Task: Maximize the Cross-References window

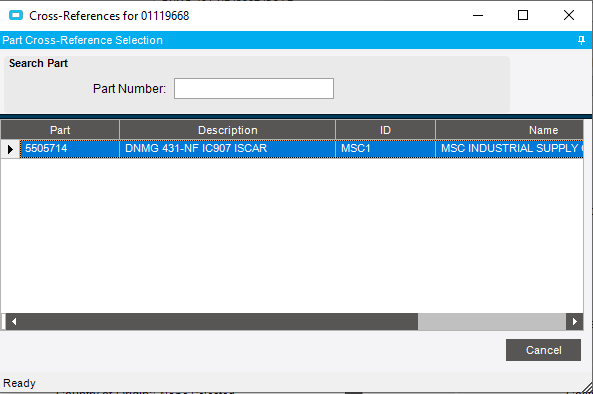Action: (523, 16)
